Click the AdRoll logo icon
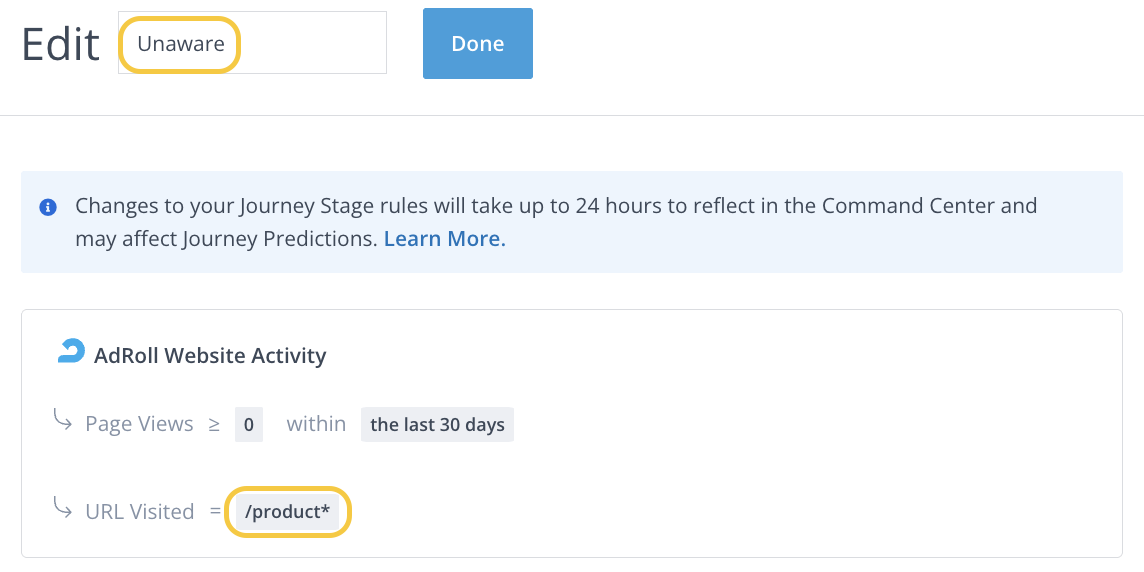The image size is (1144, 572). (x=71, y=352)
